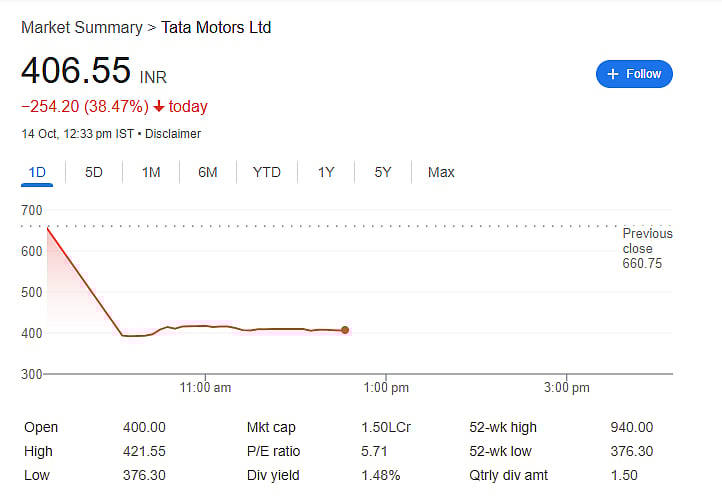This screenshot has width=722, height=504.
Task: Show the 1Y chart range
Action: pos(326,172)
